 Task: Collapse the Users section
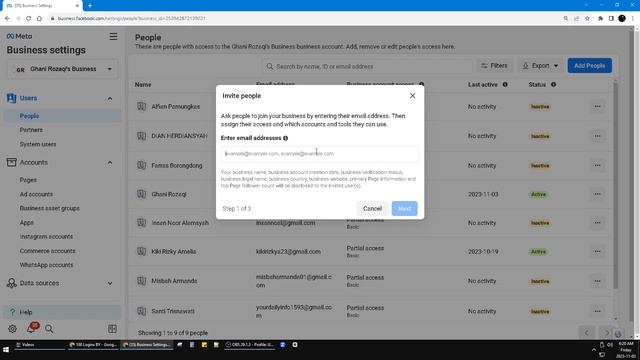(110, 98)
